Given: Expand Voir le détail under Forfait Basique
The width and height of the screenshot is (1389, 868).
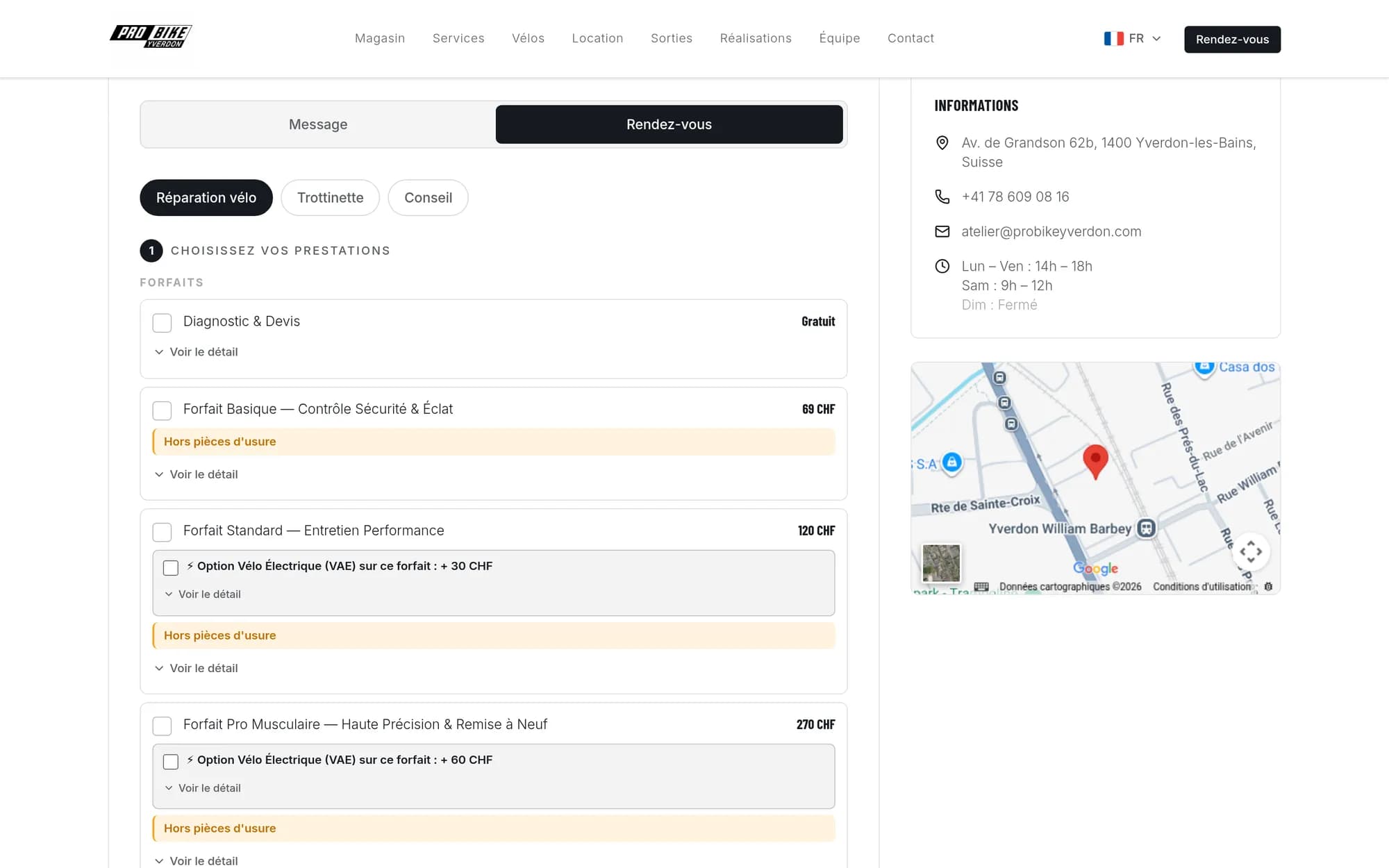Looking at the screenshot, I should point(196,474).
